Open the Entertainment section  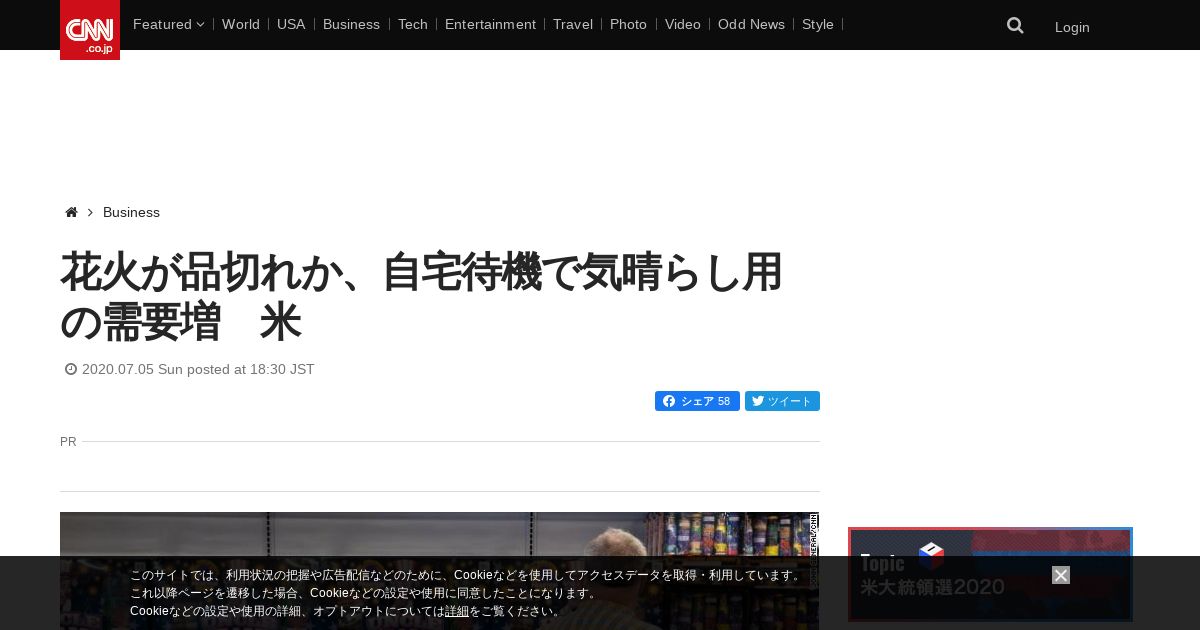pyautogui.click(x=490, y=24)
